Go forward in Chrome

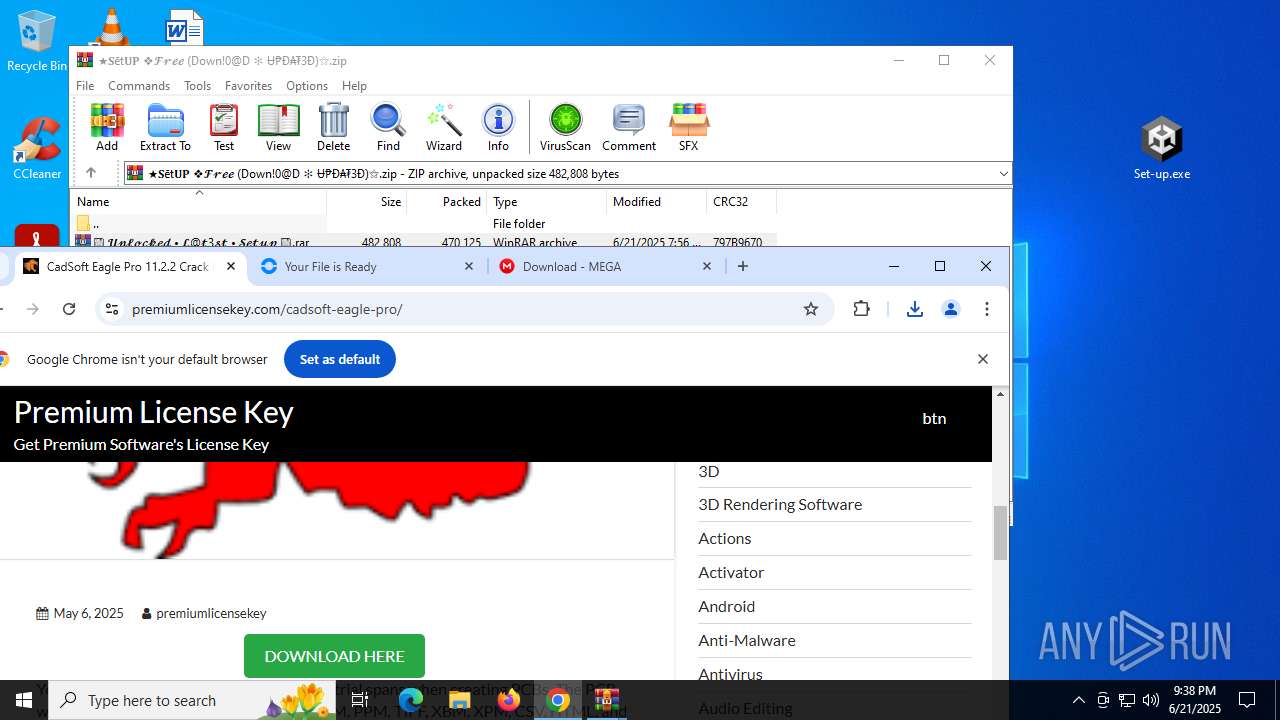(33, 309)
